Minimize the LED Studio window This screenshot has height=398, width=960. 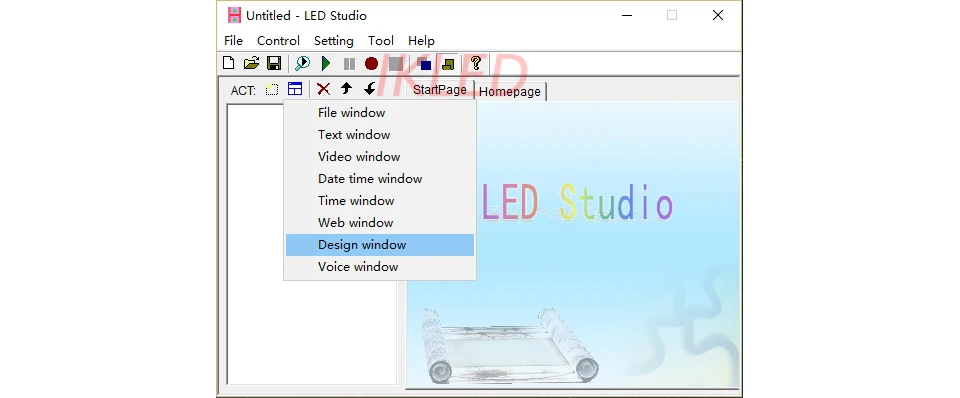point(626,15)
